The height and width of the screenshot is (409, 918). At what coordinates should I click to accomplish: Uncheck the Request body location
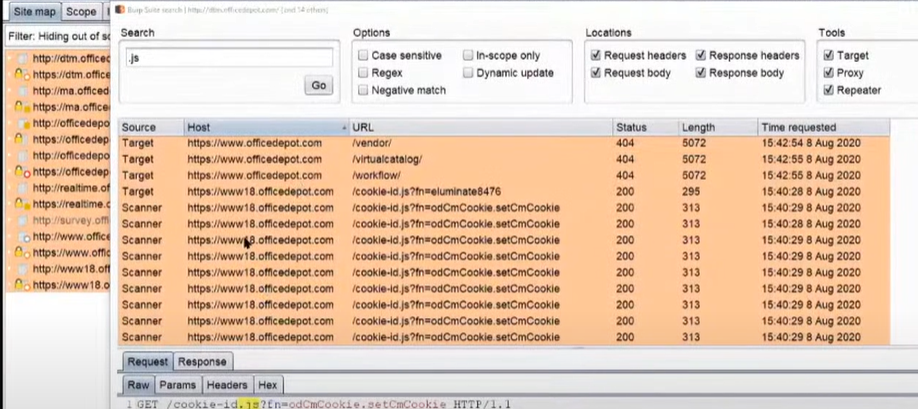(595, 73)
